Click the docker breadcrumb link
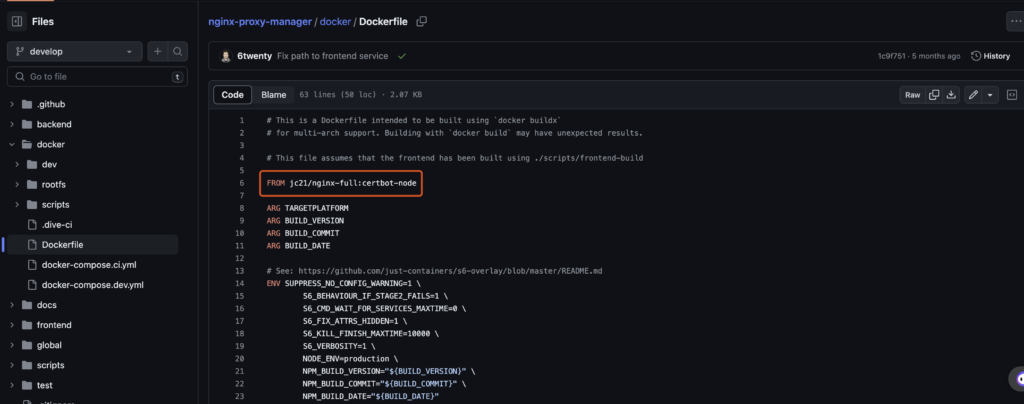Viewport: 1024px width, 404px height. coord(335,22)
